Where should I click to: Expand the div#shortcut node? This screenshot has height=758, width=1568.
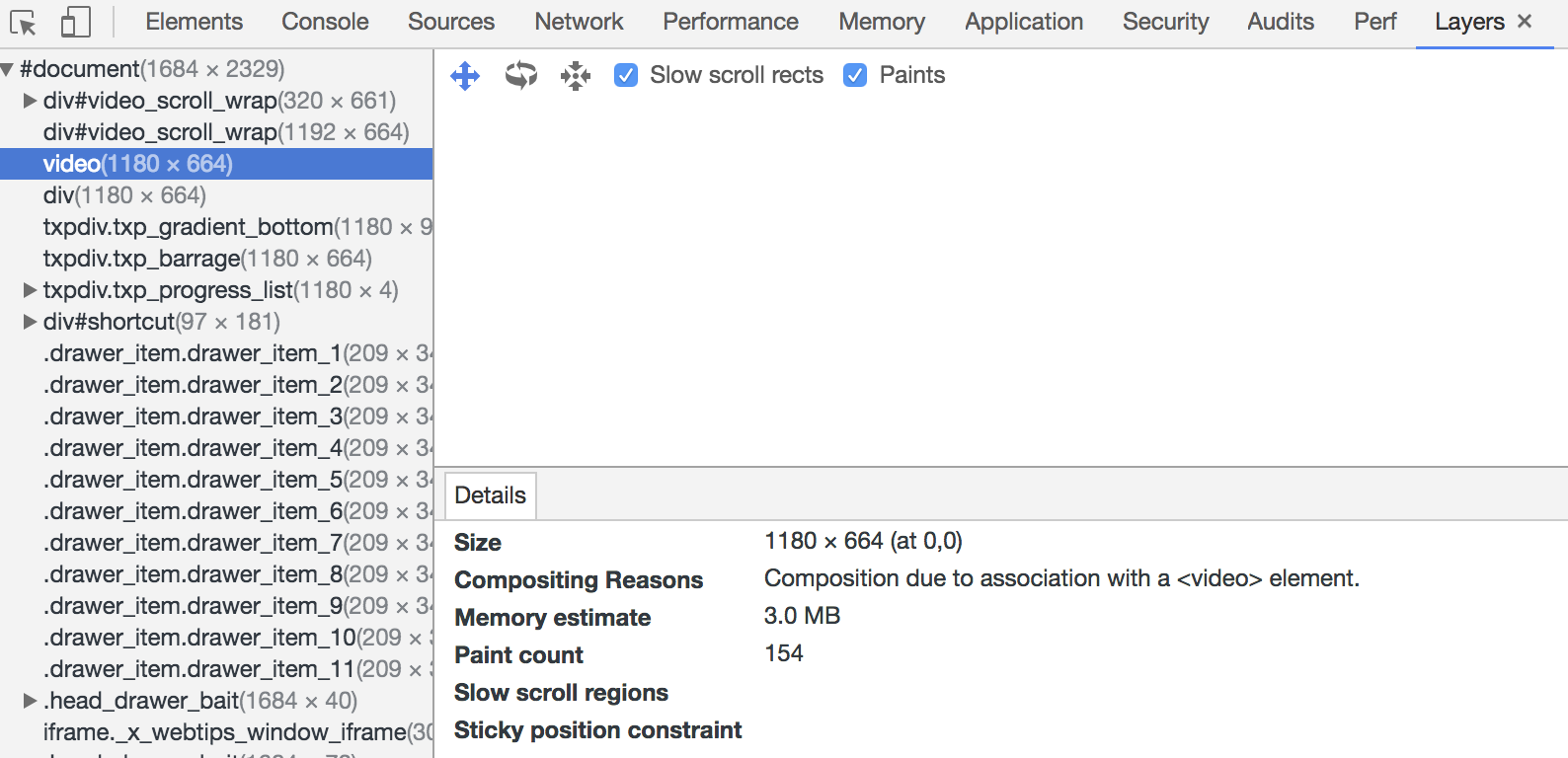point(30,322)
